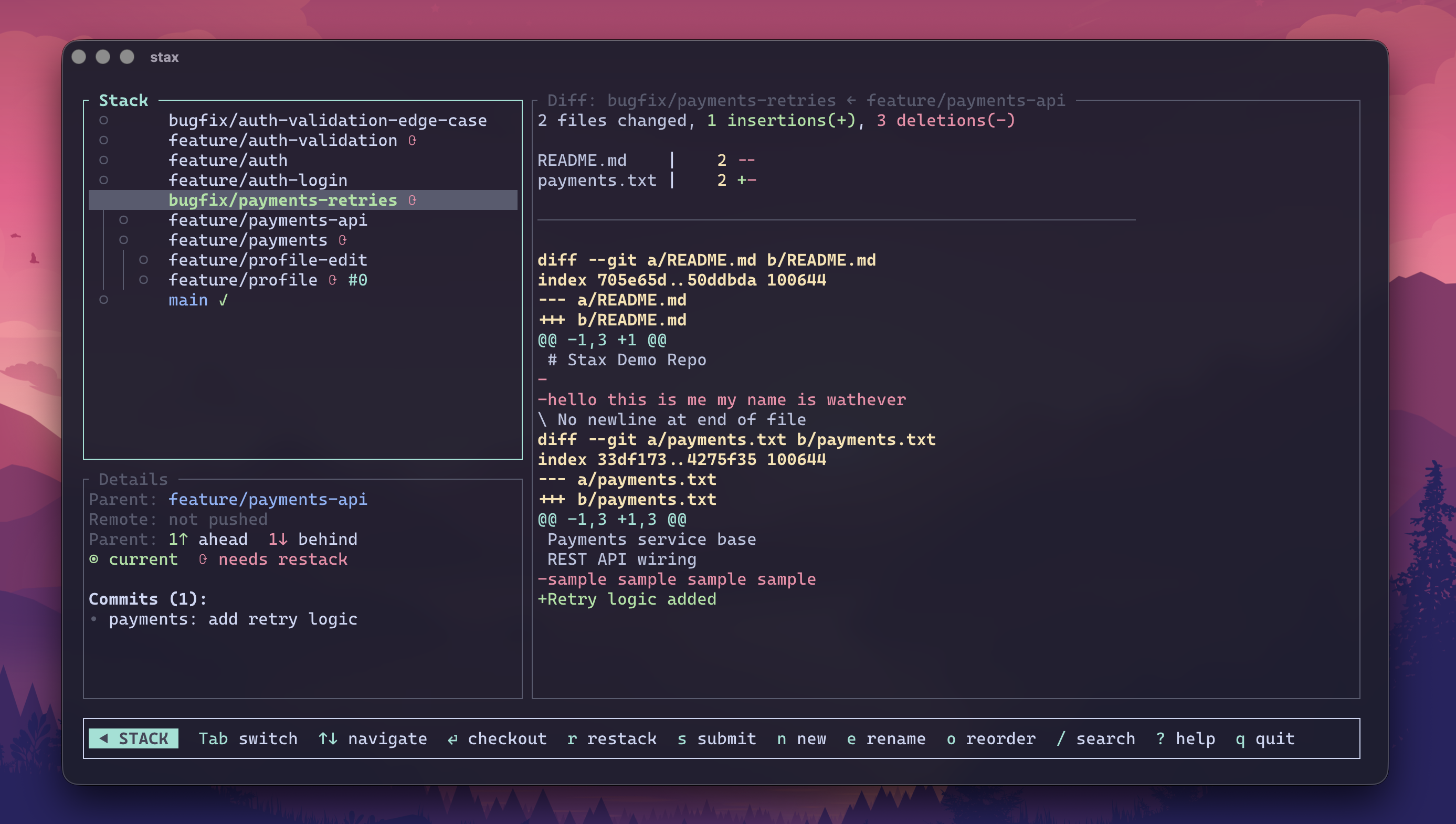Click the needs restack warning icon

coord(203,559)
